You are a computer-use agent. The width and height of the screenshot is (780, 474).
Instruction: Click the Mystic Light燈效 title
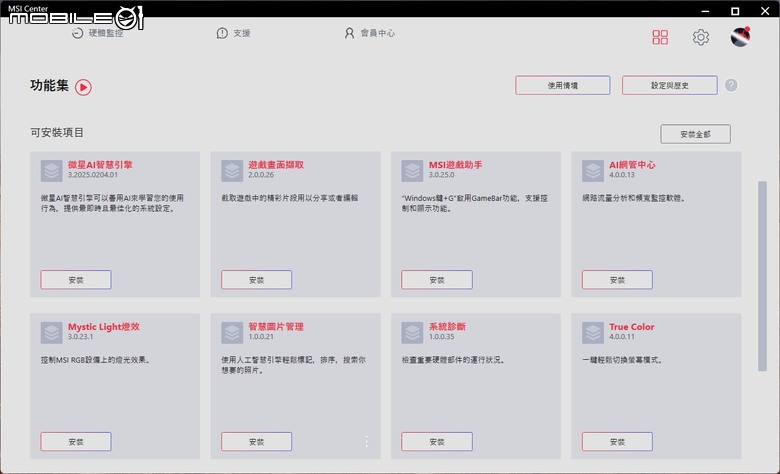point(104,327)
